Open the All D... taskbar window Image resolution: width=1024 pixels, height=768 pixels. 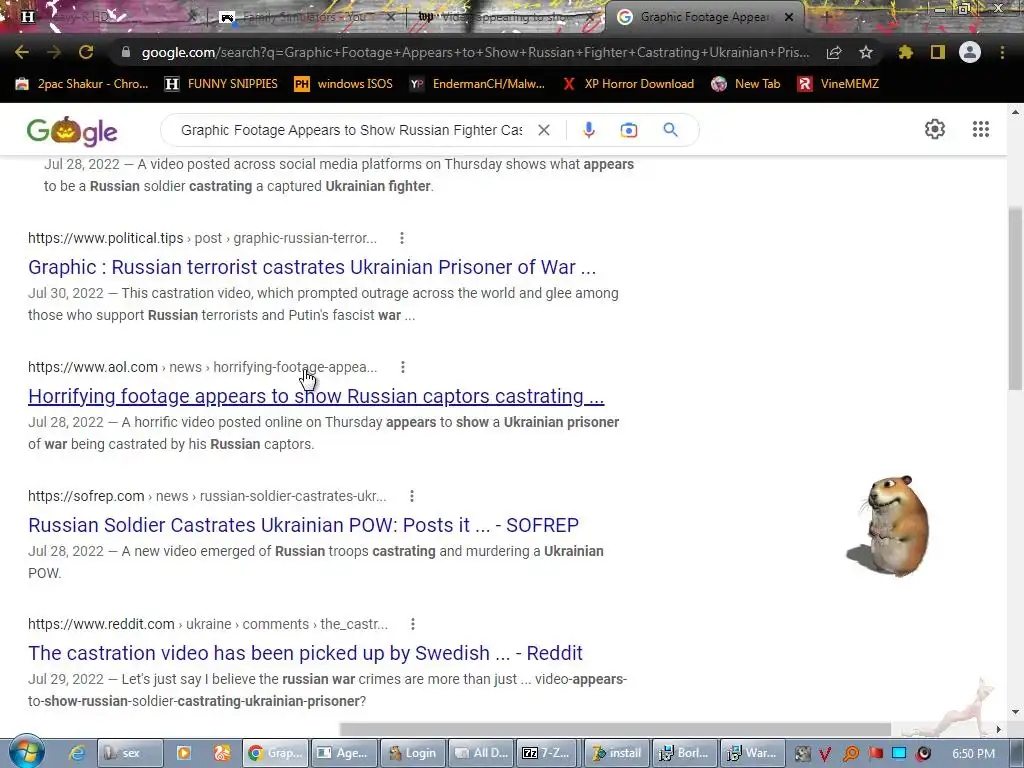[481, 753]
